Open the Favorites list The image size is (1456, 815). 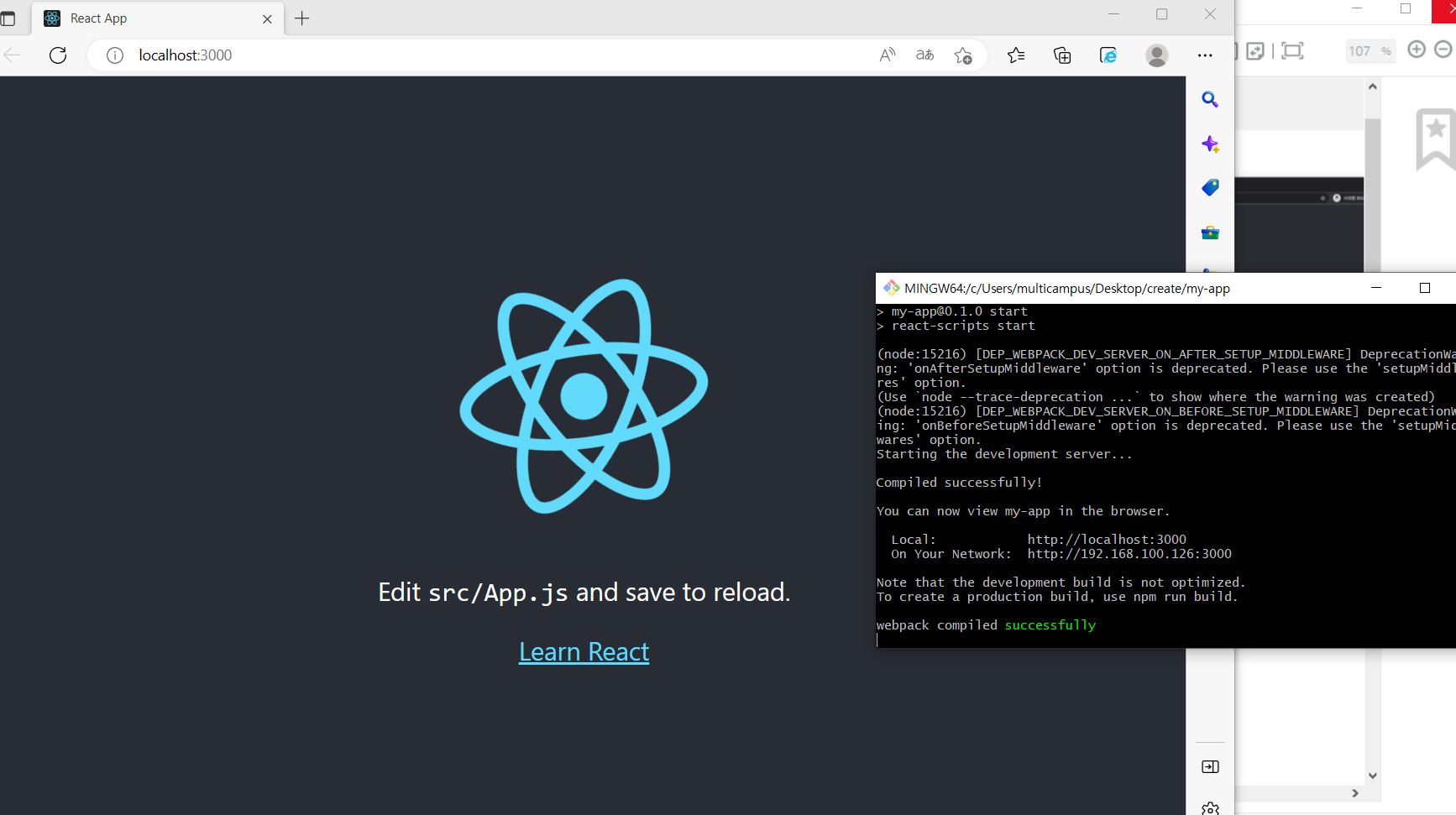pyautogui.click(x=1016, y=55)
